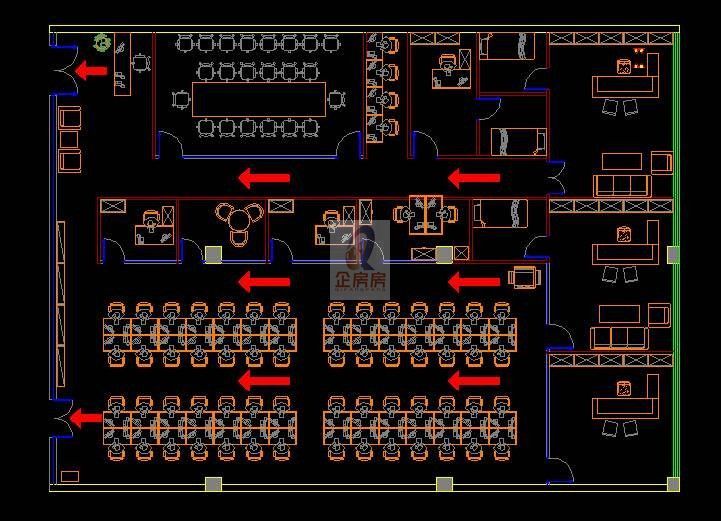Click the bottom-right office's L-shaped desk

click(x=630, y=398)
